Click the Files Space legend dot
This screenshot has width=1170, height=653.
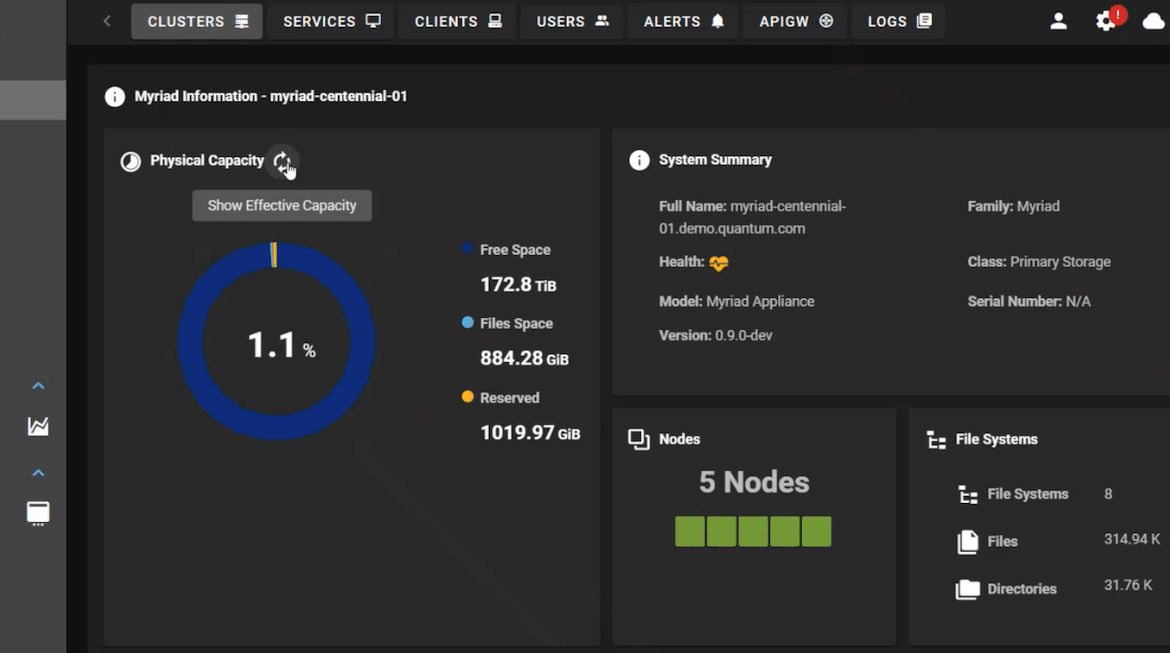[x=467, y=322]
